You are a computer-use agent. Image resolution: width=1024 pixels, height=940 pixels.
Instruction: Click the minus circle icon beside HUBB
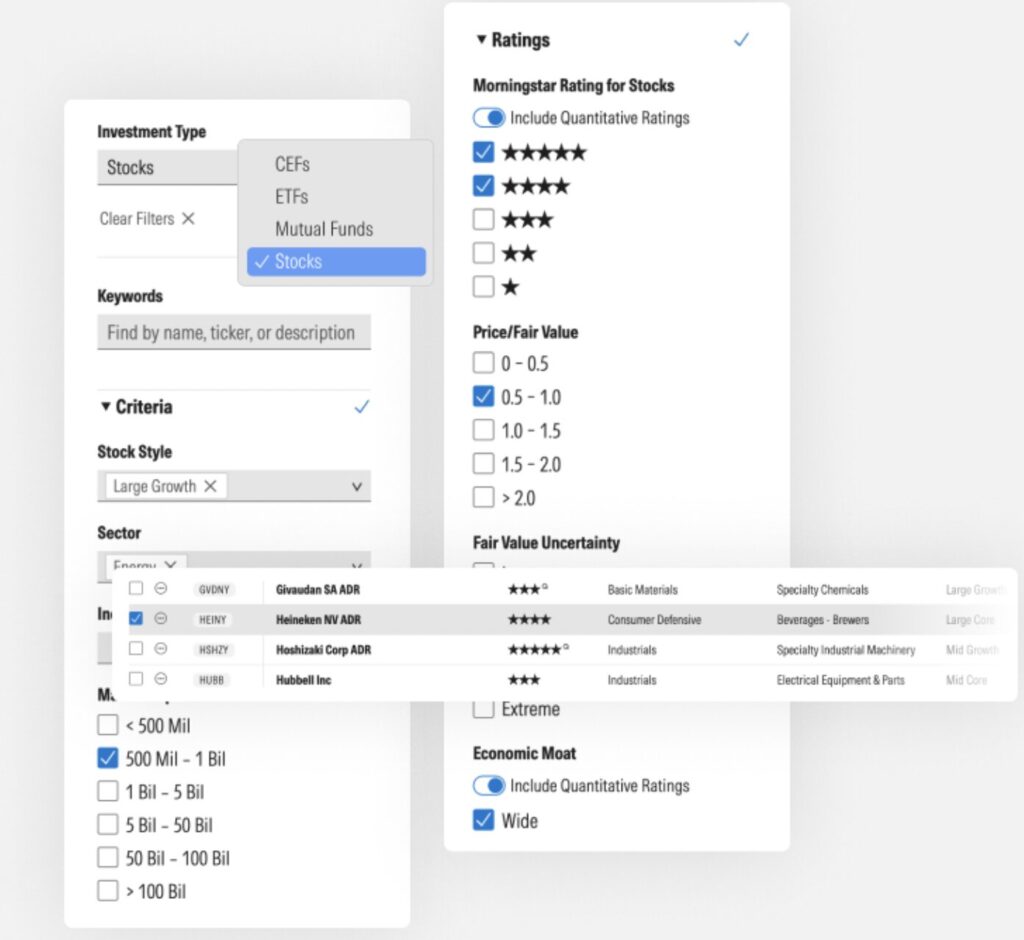(x=161, y=679)
